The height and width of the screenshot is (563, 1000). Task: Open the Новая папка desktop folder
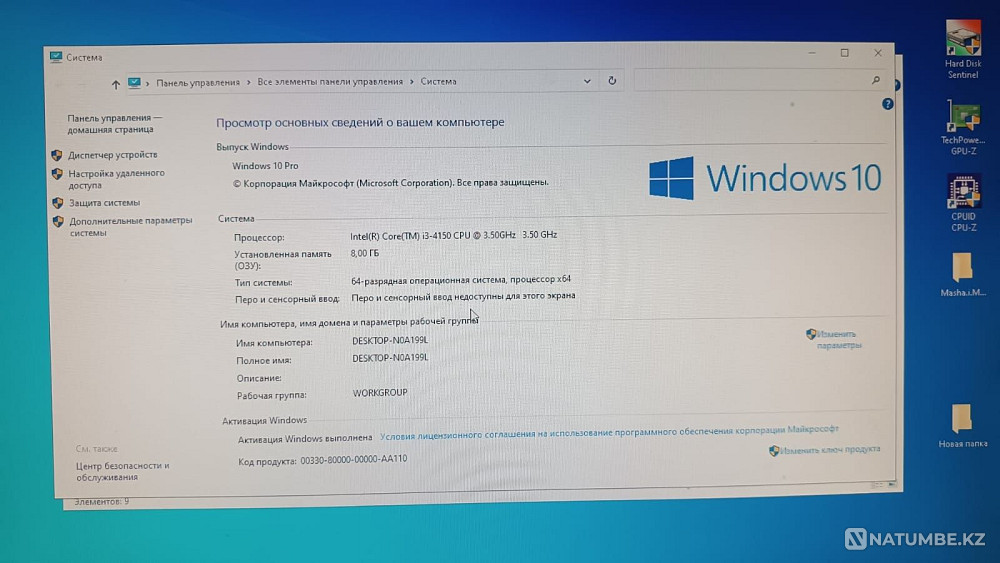(x=962, y=425)
